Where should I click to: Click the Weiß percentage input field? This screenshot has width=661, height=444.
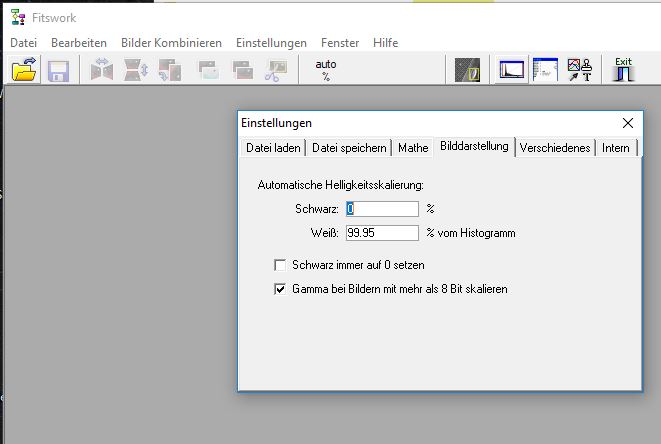(381, 233)
